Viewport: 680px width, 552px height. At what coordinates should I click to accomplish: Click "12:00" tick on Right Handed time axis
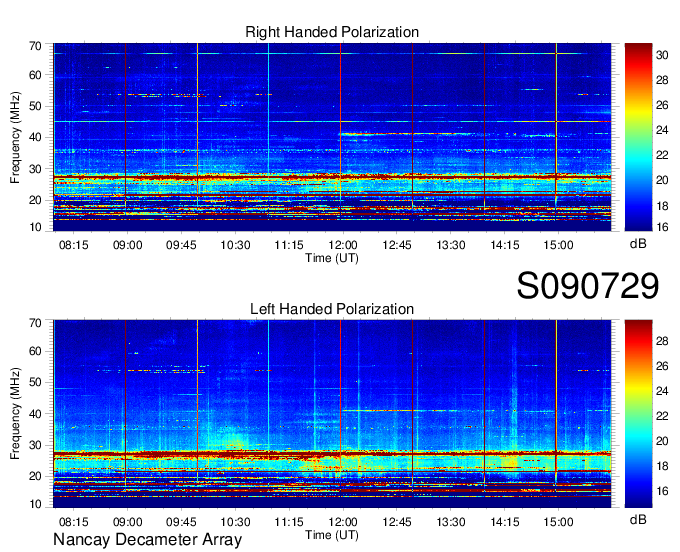click(x=343, y=245)
